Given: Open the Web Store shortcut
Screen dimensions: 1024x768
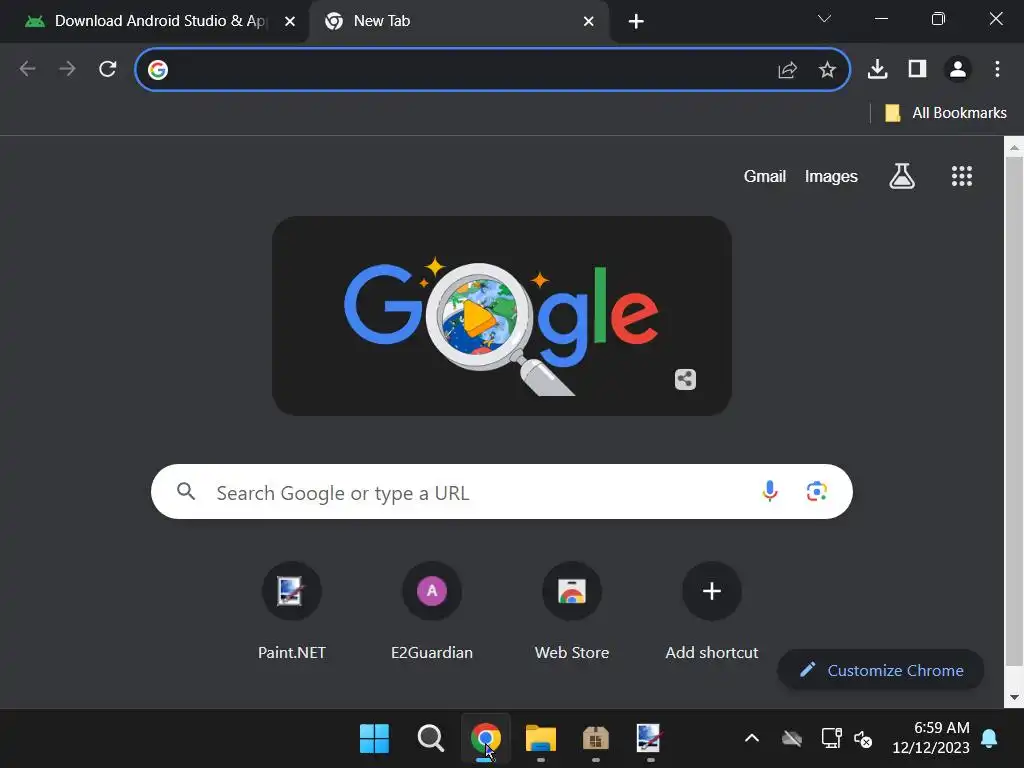Looking at the screenshot, I should click(x=572, y=611).
